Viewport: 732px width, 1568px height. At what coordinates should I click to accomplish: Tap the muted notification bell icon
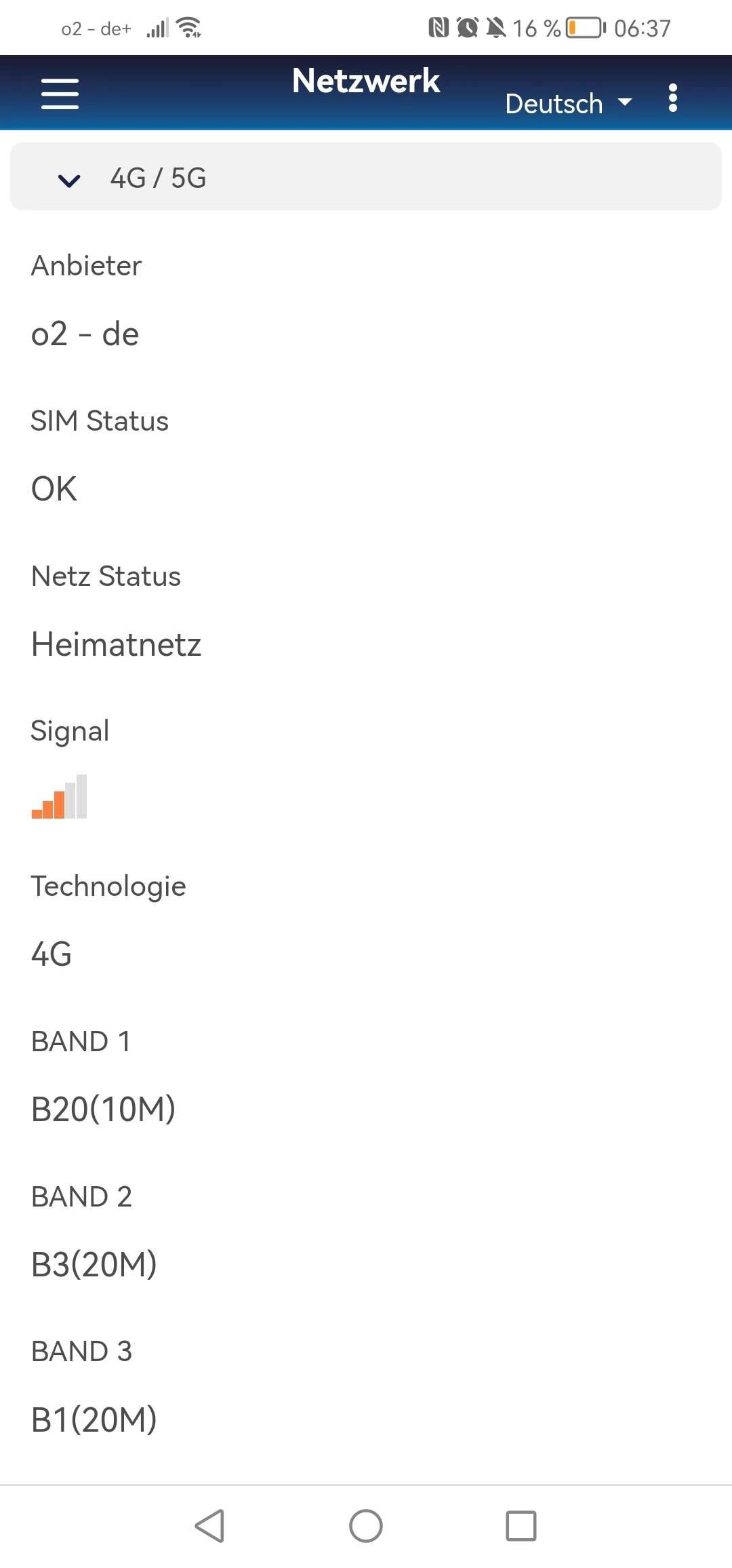496,28
